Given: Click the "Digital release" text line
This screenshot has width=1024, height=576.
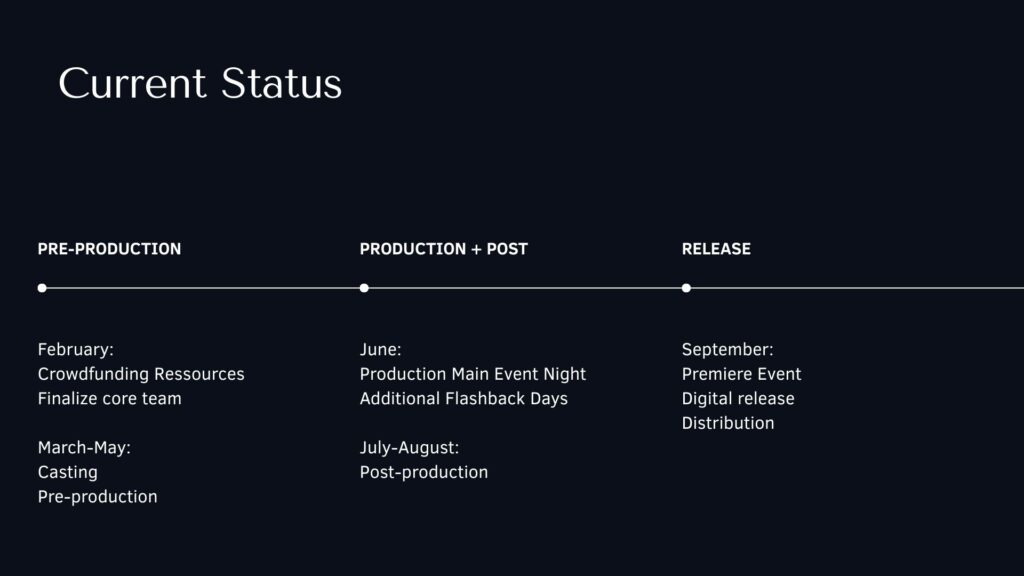Looking at the screenshot, I should click(738, 399).
